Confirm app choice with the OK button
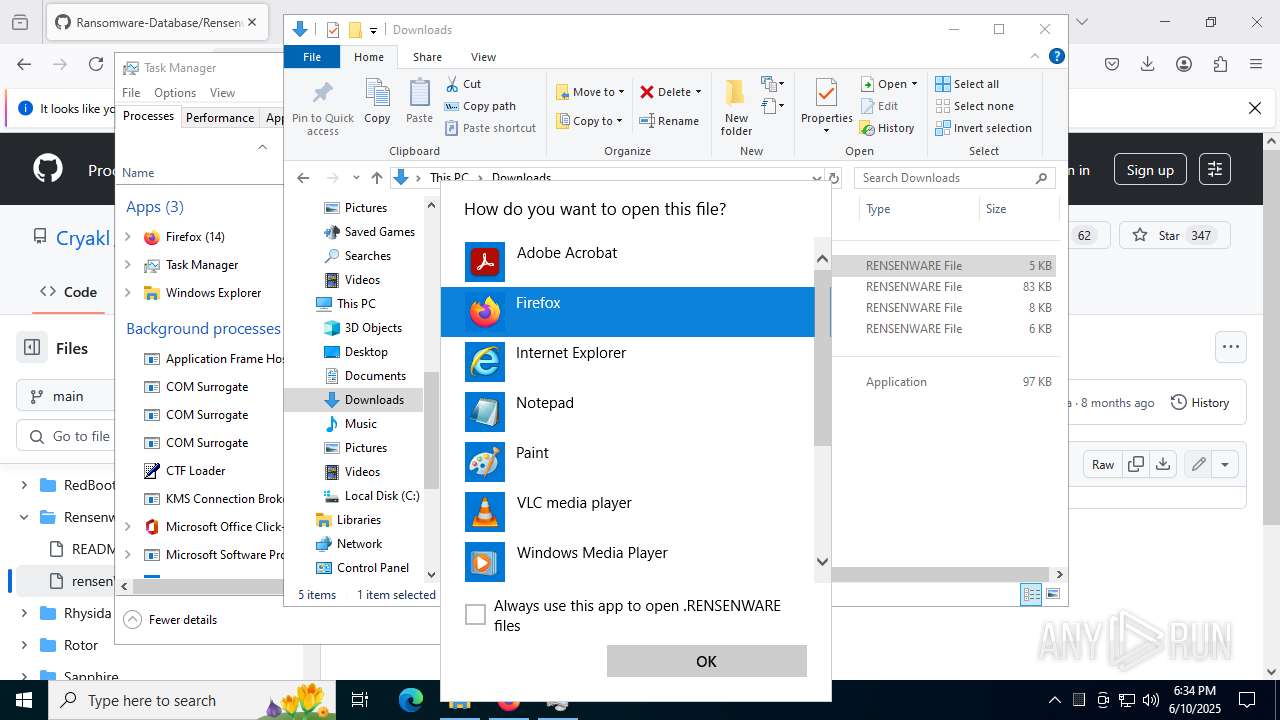The image size is (1280, 720). pyautogui.click(x=706, y=661)
